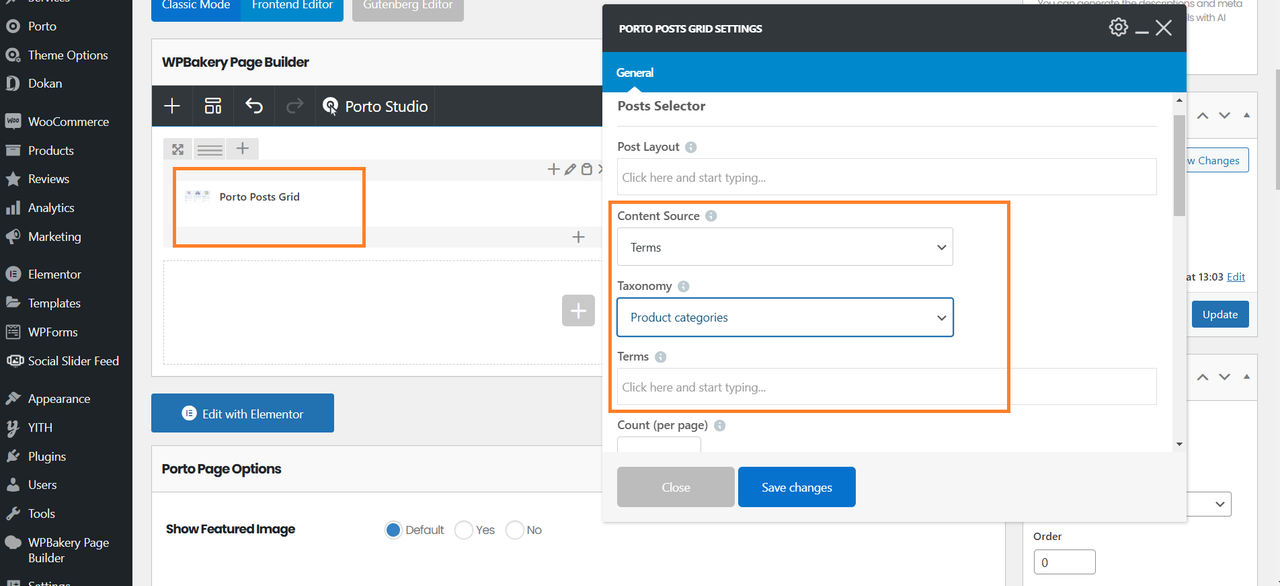Click the add column plus icon on row tab
1280x586 pixels.
coord(242,149)
